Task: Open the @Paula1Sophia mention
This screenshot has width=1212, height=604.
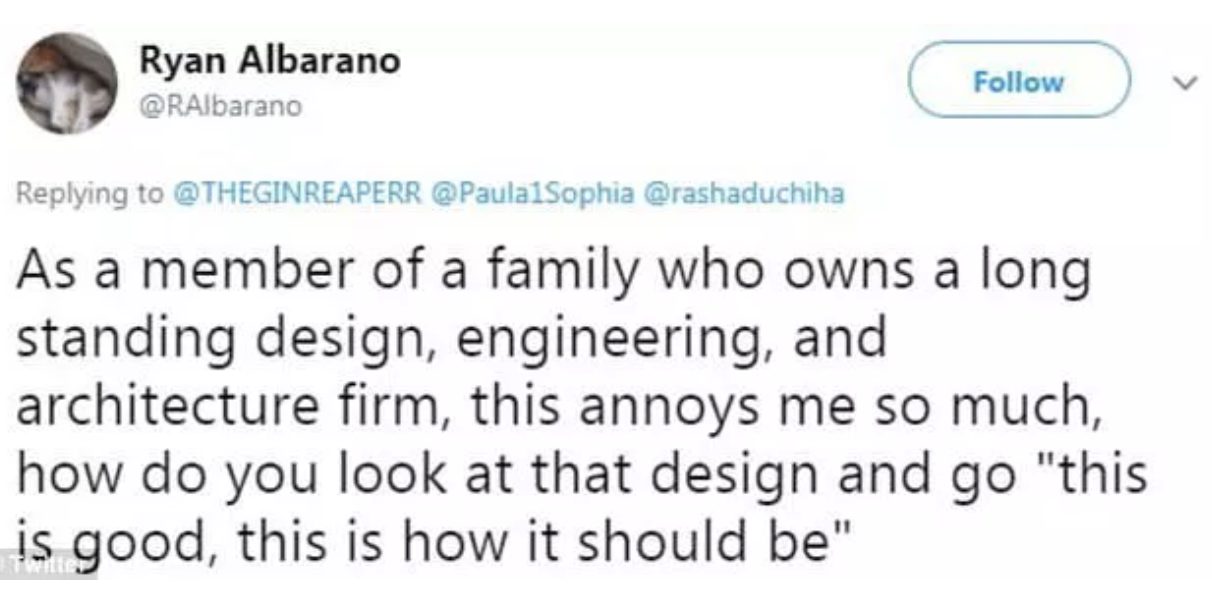Action: [x=531, y=193]
